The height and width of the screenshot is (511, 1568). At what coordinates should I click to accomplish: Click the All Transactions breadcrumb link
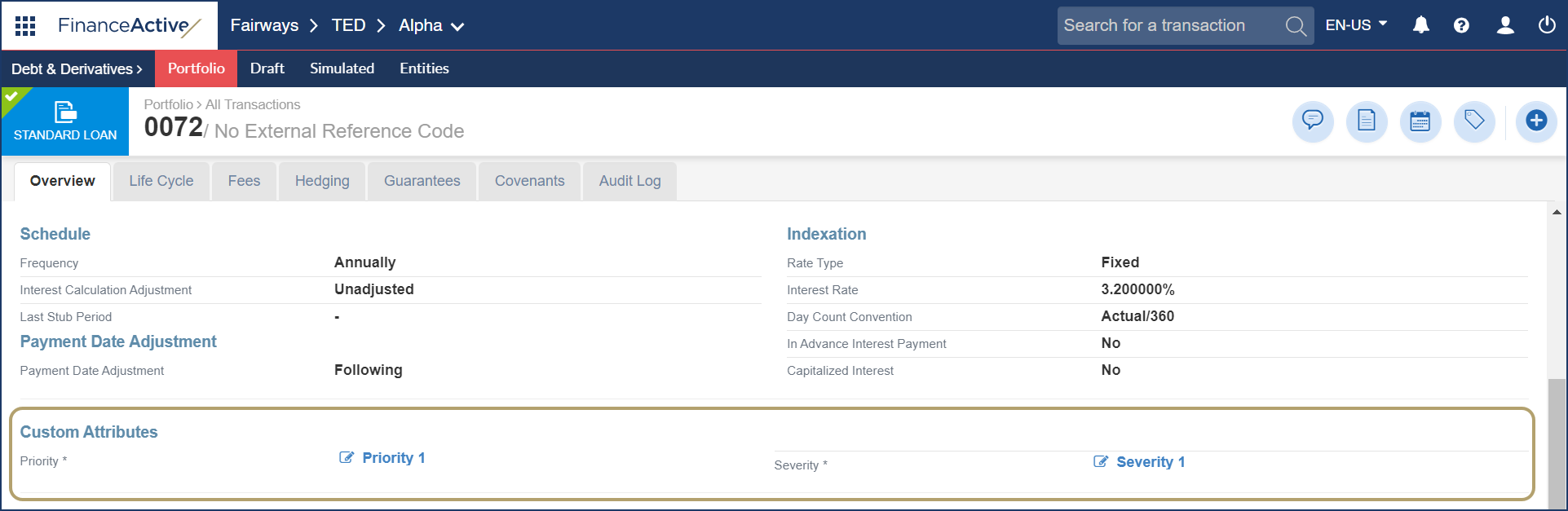pos(253,104)
